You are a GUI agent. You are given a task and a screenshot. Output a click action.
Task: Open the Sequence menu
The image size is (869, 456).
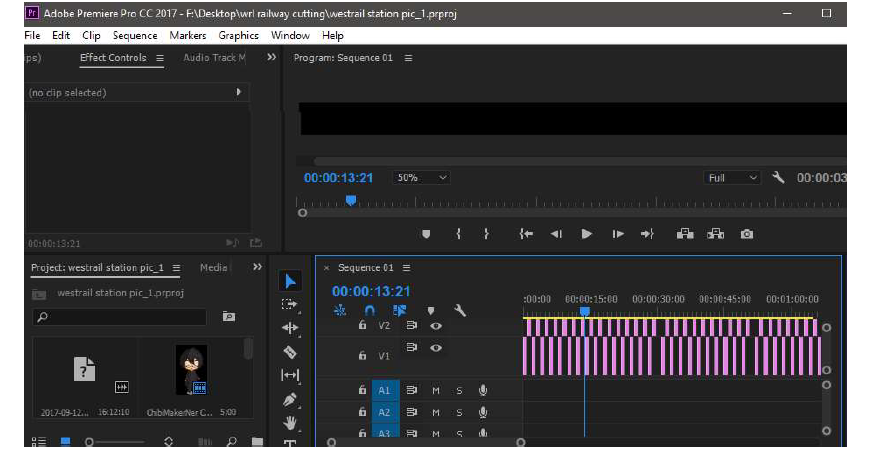point(134,35)
